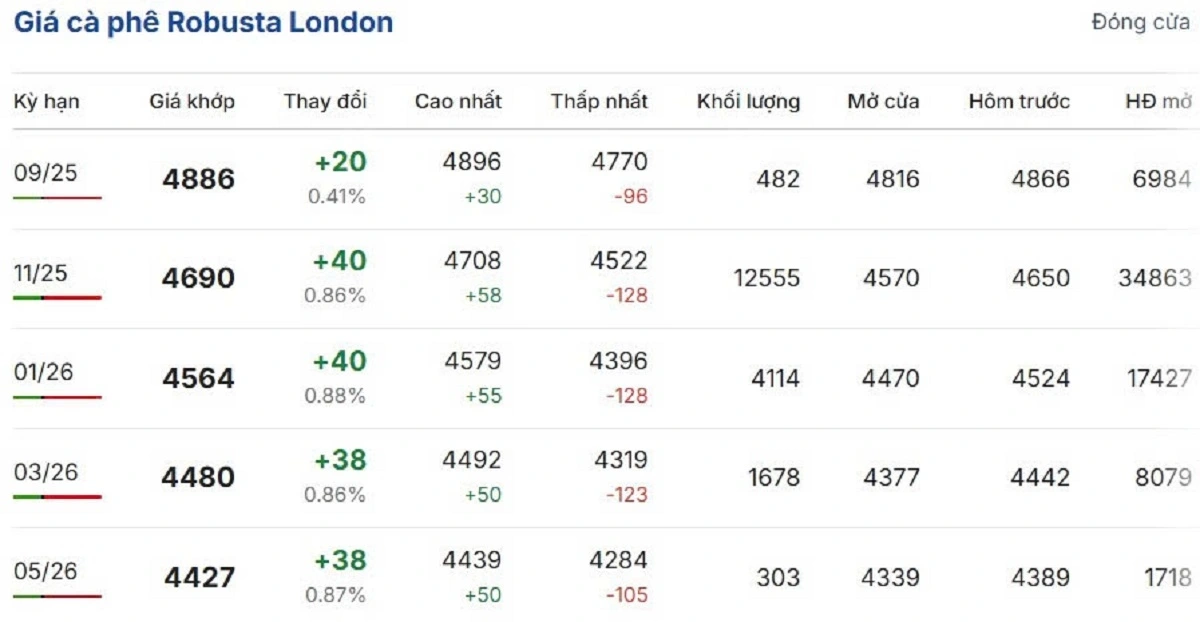Click the HĐ mở column header

[1158, 101]
